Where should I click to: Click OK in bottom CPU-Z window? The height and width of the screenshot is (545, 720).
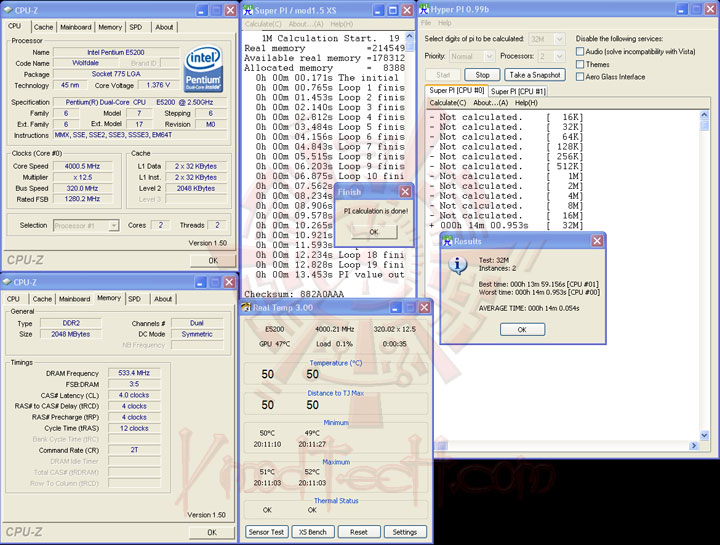(212, 532)
